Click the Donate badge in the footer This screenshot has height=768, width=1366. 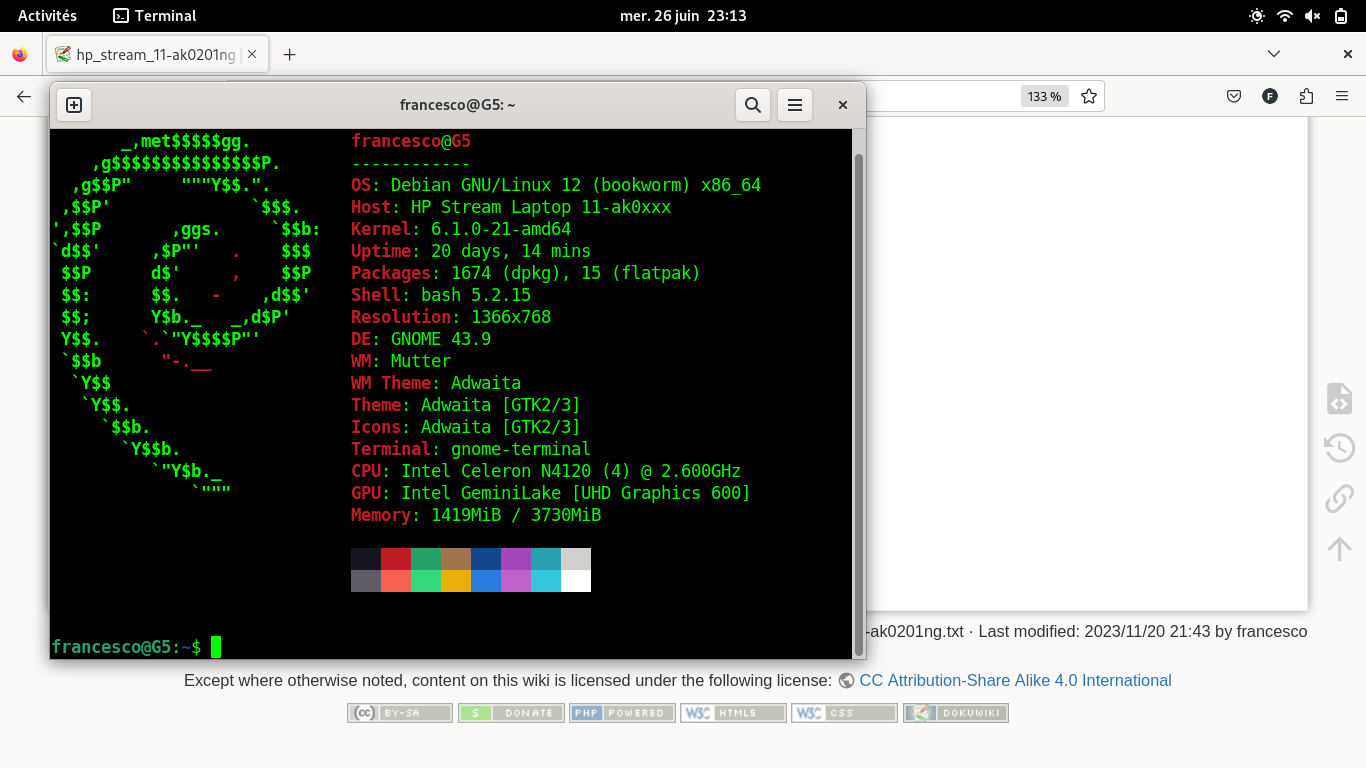point(511,713)
